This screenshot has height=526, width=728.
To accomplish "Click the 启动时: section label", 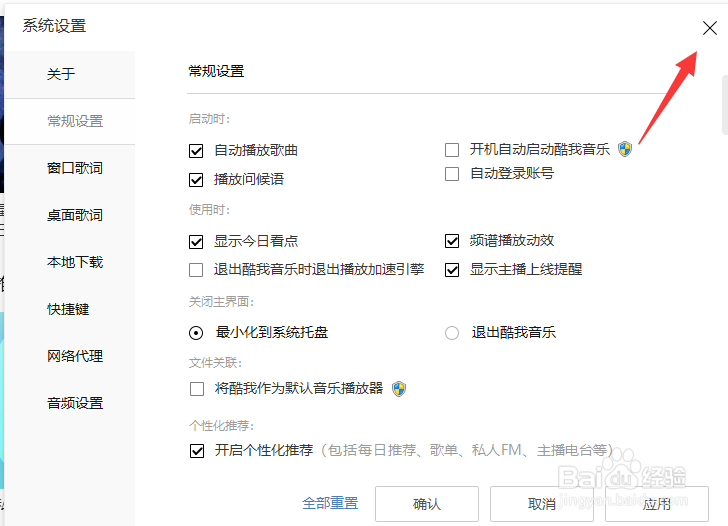I will 209,119.
